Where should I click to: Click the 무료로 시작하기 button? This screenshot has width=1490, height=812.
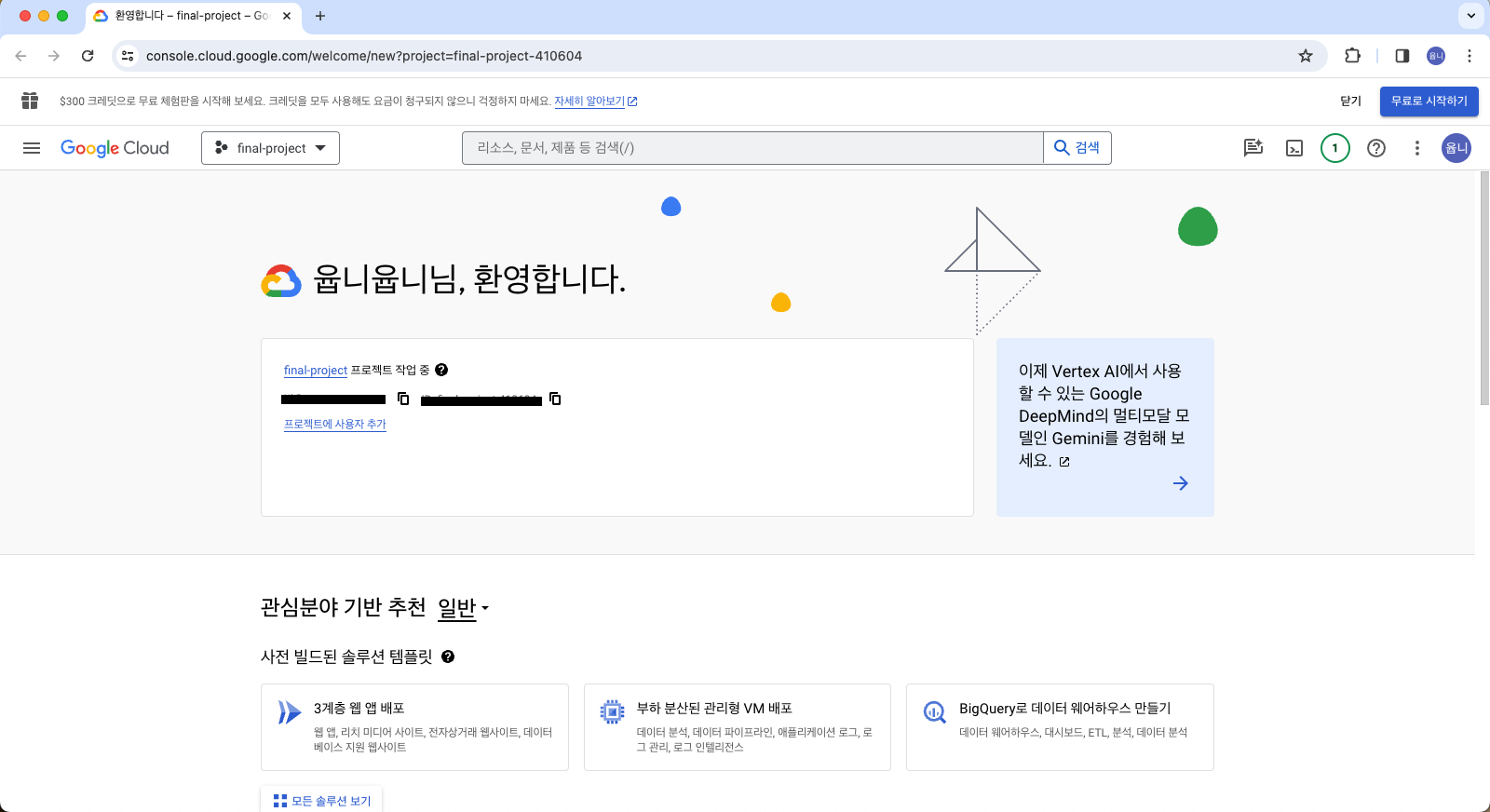click(1429, 101)
